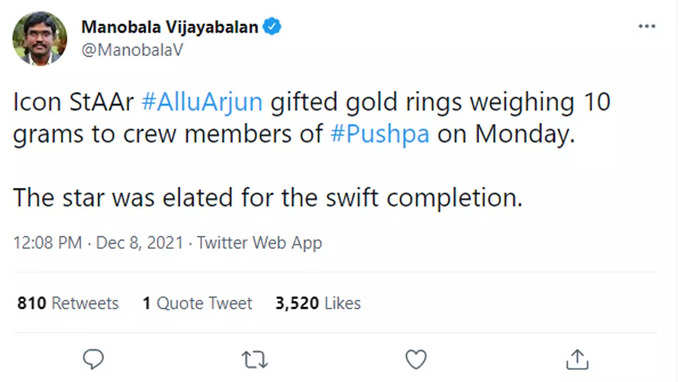This screenshot has width=680, height=382.
Task: View the 1 Quote Tweet
Action: (197, 303)
